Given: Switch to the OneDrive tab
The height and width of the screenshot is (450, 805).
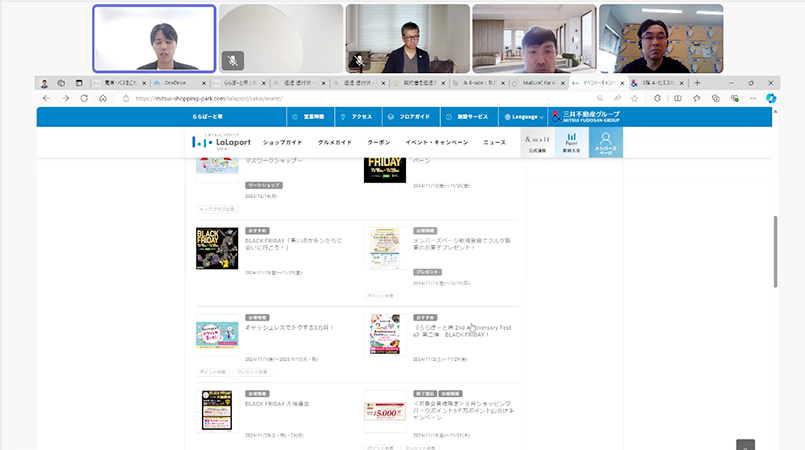Looking at the screenshot, I should click(x=175, y=83).
